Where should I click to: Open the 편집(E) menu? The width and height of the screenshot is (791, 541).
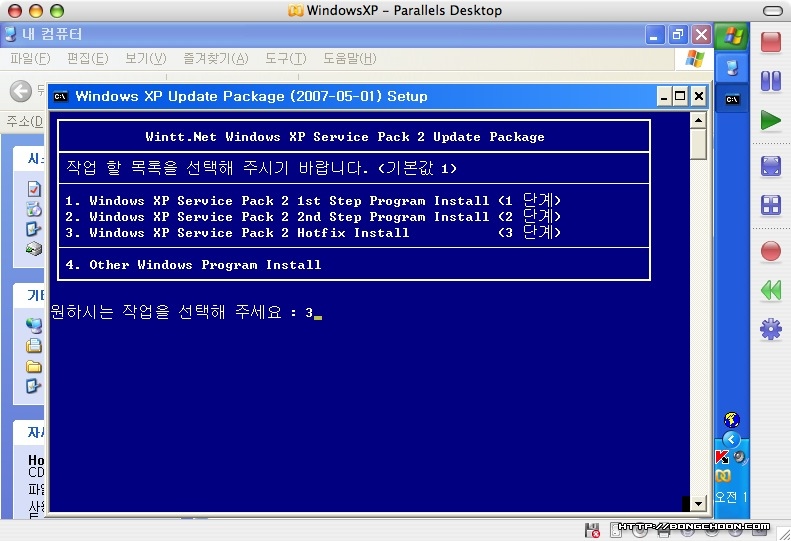(x=87, y=59)
